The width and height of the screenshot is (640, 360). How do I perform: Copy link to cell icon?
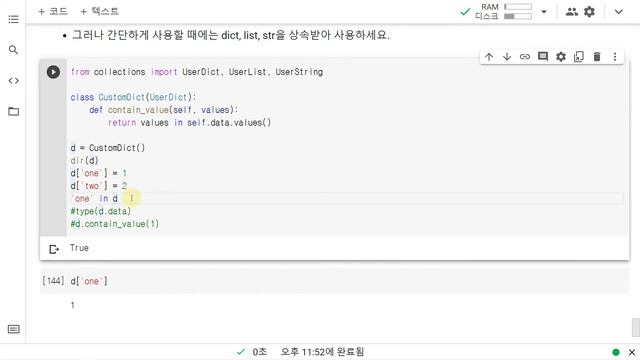coord(525,57)
